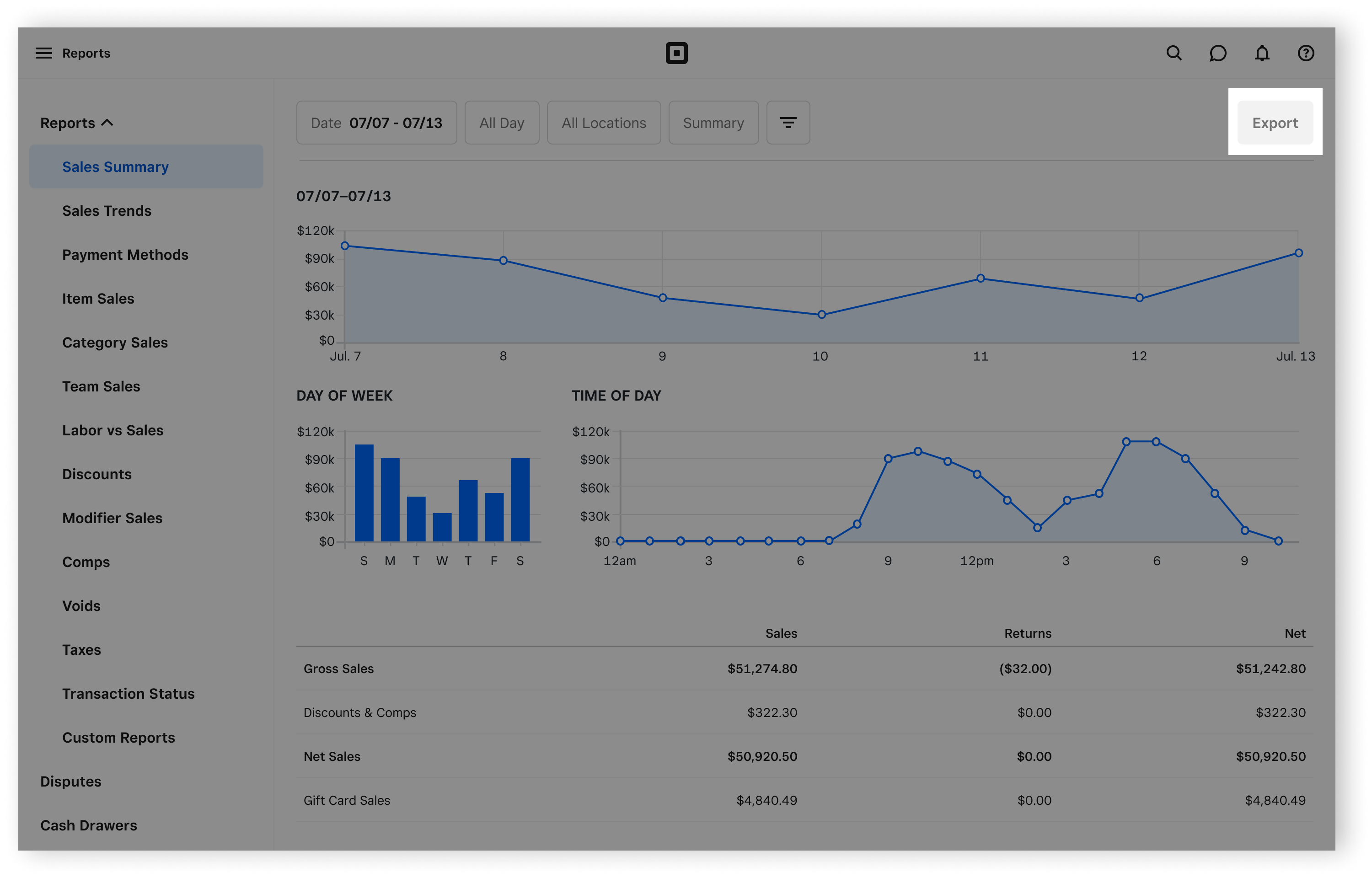Open the filter options icon button
Screen dimensions: 1372x878
(788, 123)
